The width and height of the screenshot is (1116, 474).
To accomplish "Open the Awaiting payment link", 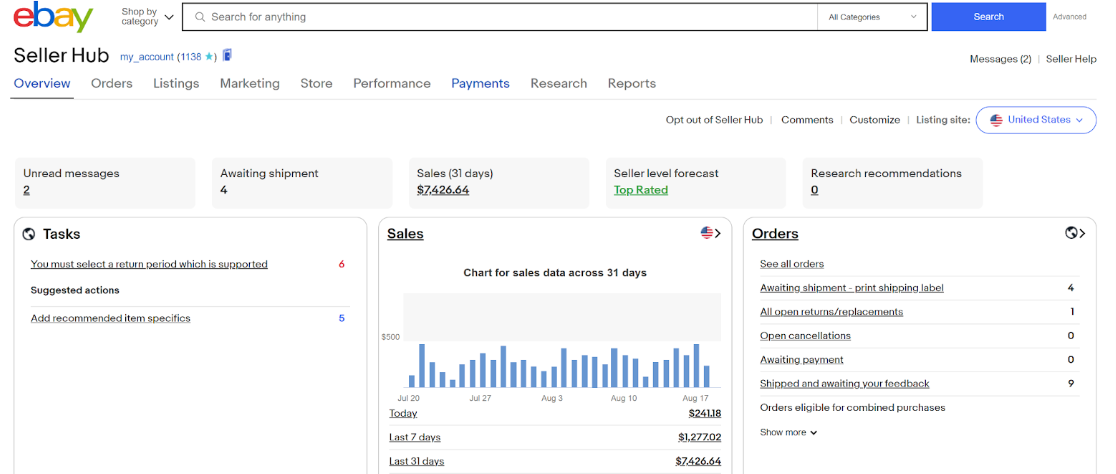I will (x=801, y=360).
